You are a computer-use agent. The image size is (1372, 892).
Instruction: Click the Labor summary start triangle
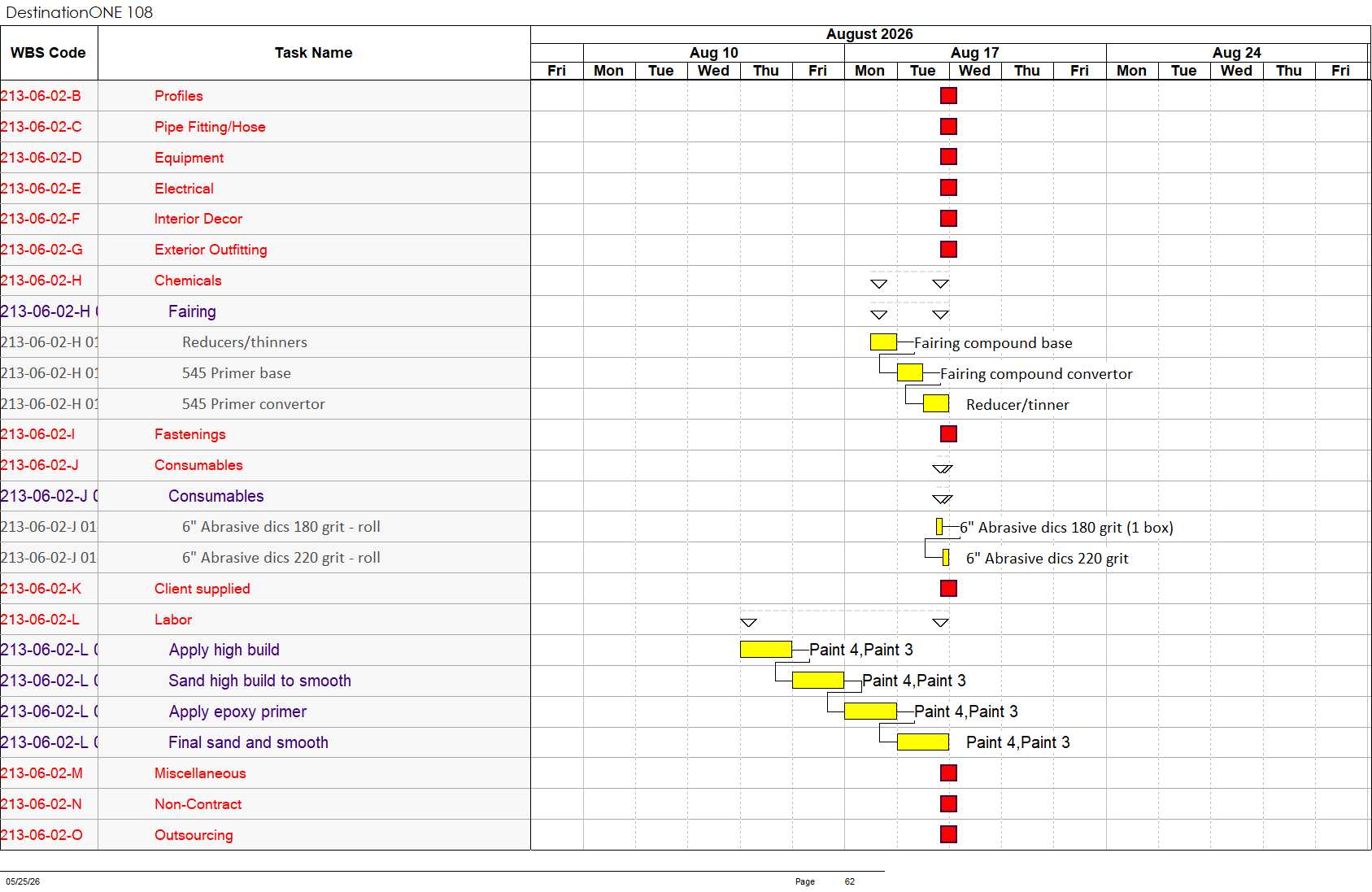tap(749, 623)
